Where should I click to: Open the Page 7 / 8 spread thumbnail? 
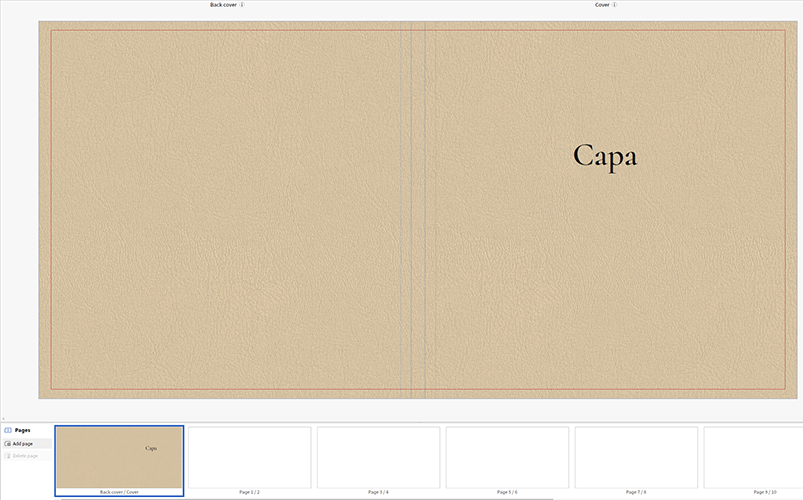coord(636,458)
